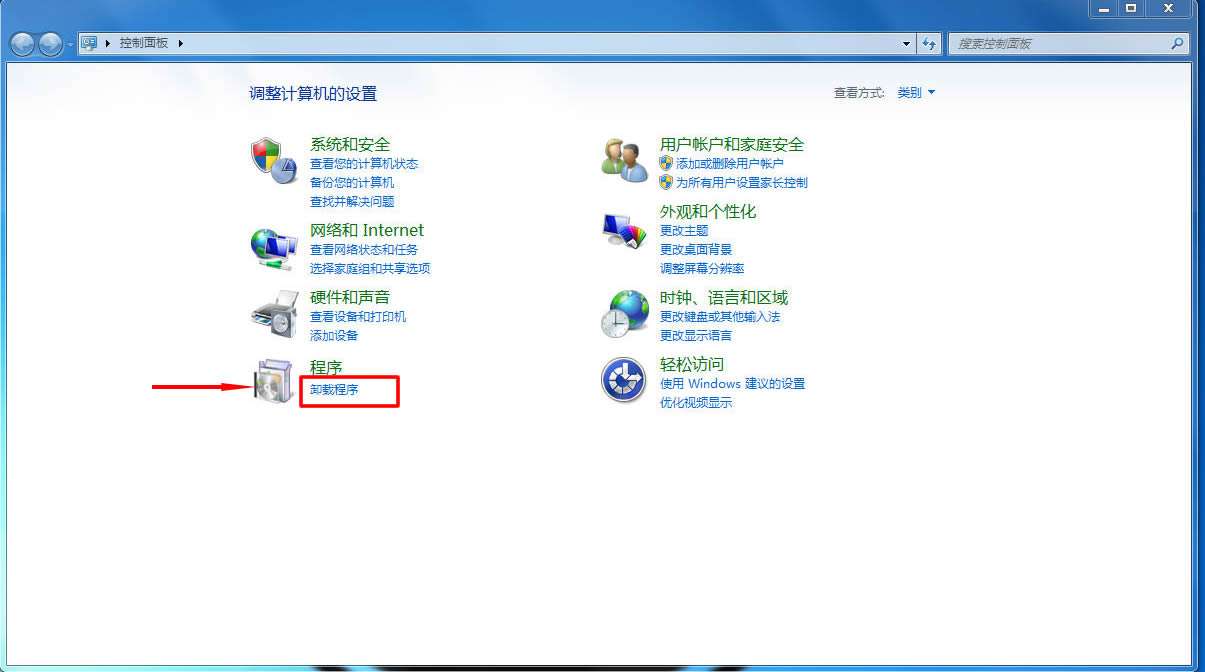The width and height of the screenshot is (1205, 672).
Task: Open 网络和 Internet category heading
Action: [367, 230]
